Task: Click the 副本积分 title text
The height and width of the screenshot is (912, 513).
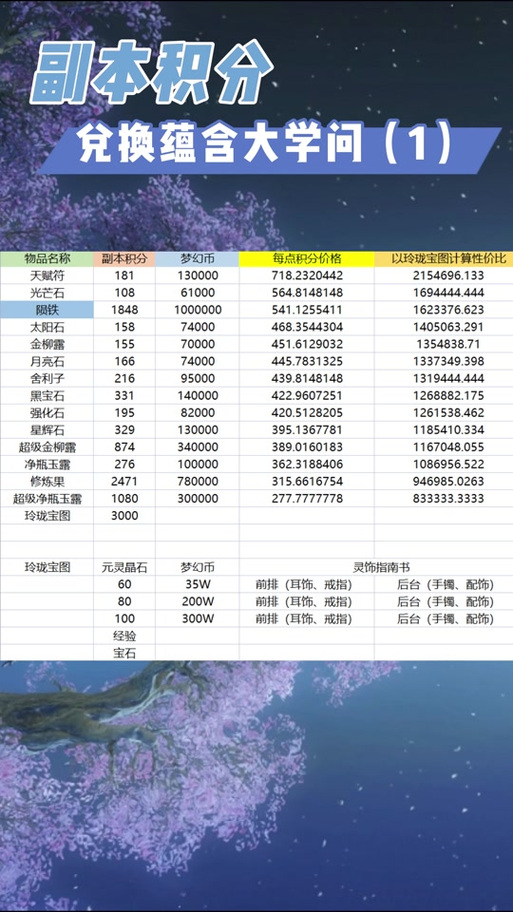Action: 152,73
